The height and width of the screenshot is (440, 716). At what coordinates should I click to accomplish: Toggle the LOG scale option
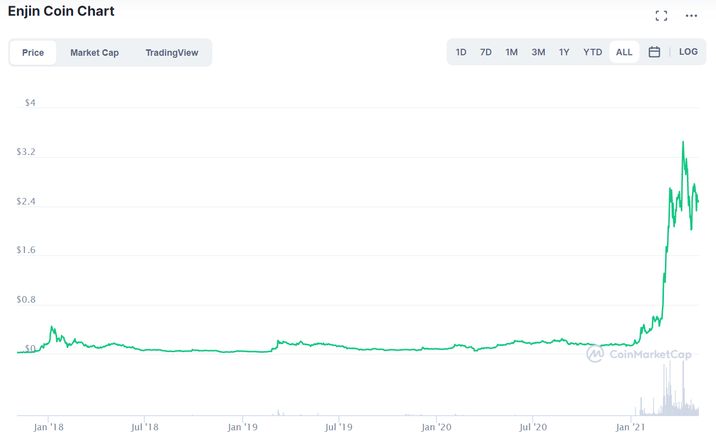point(688,52)
